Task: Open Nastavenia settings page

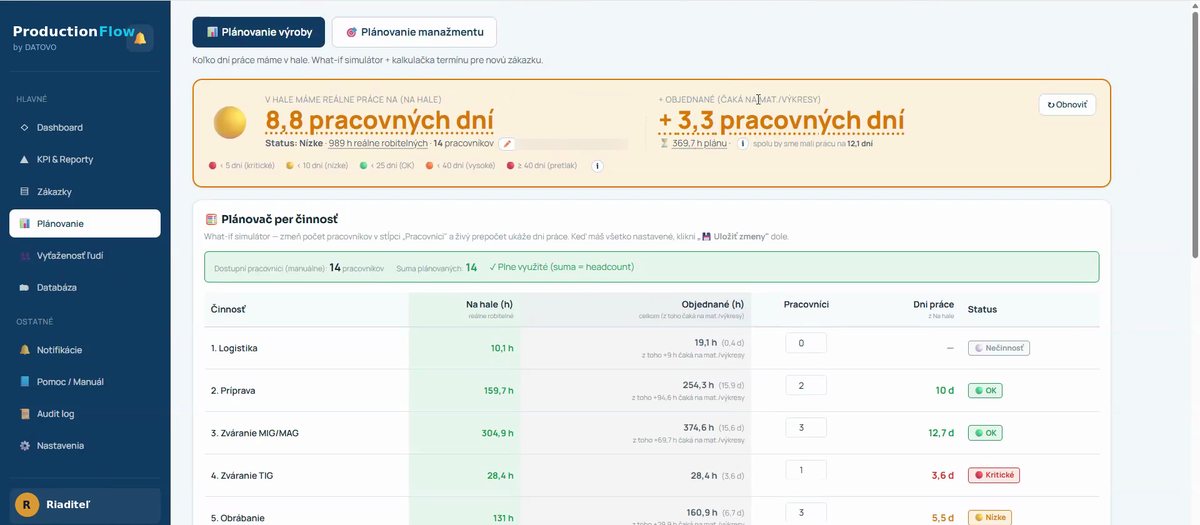Action: (x=85, y=446)
